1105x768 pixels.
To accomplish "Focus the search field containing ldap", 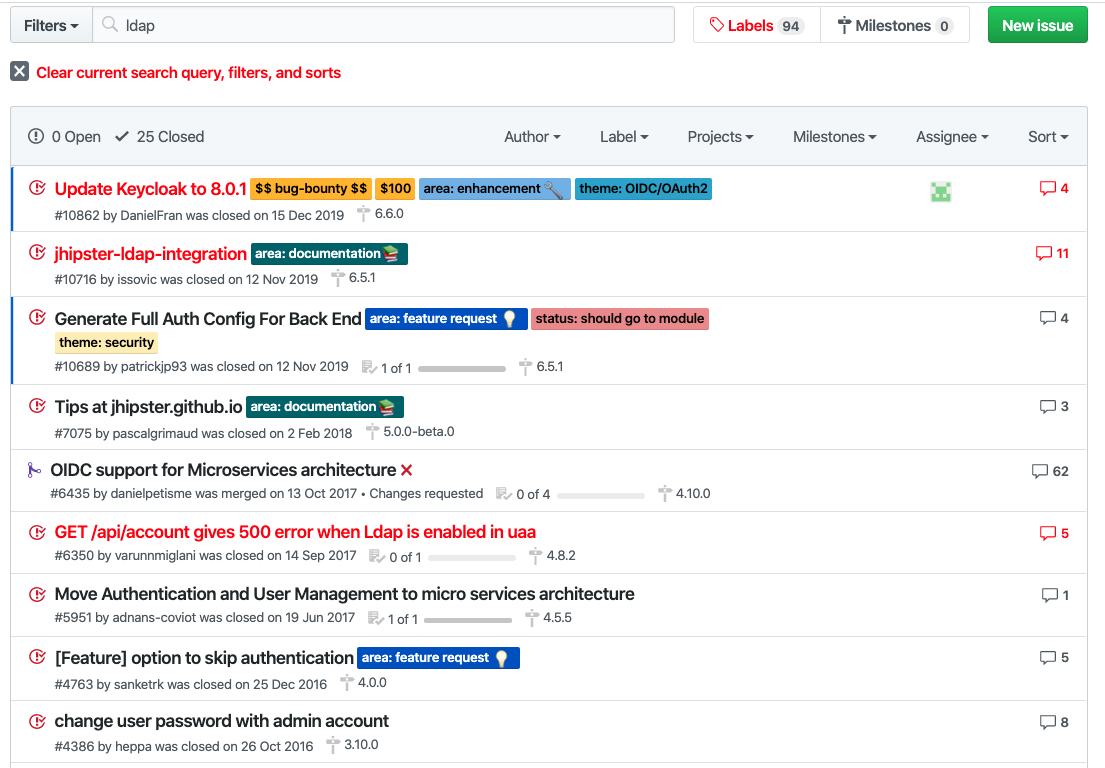I will click(383, 25).
